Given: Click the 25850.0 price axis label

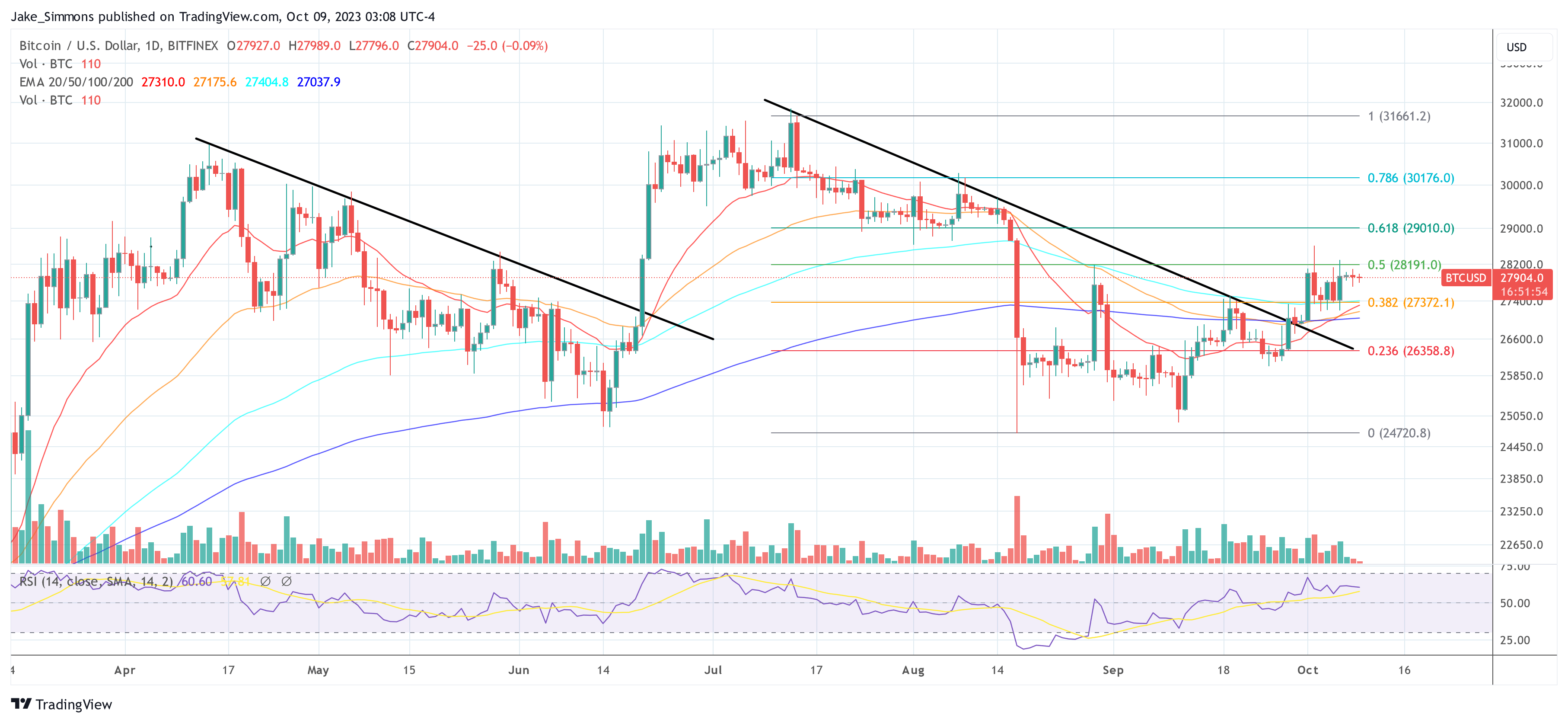Looking at the screenshot, I should tap(1521, 376).
